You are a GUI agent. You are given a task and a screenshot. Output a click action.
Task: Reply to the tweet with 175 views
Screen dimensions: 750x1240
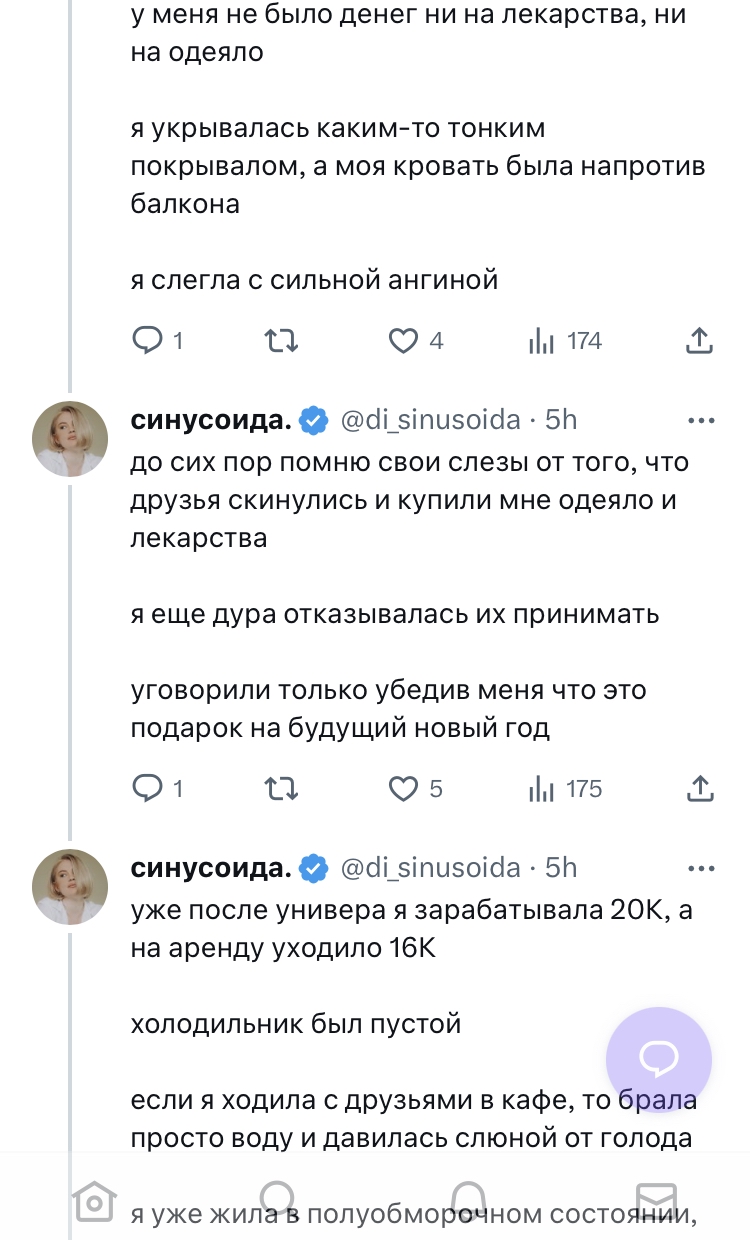pyautogui.click(x=148, y=788)
